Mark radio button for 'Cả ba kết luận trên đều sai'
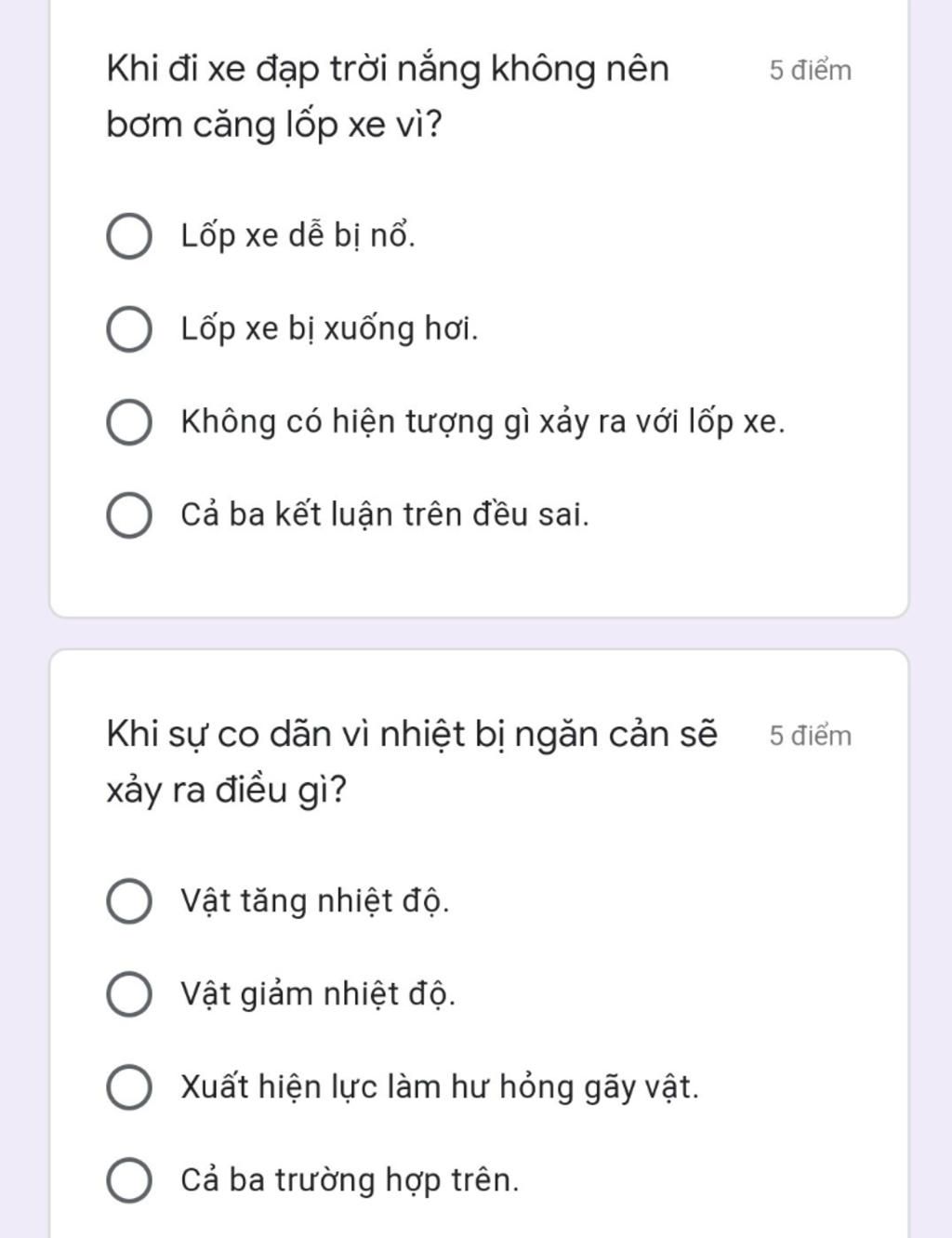The height and width of the screenshot is (1238, 952). coord(129,515)
